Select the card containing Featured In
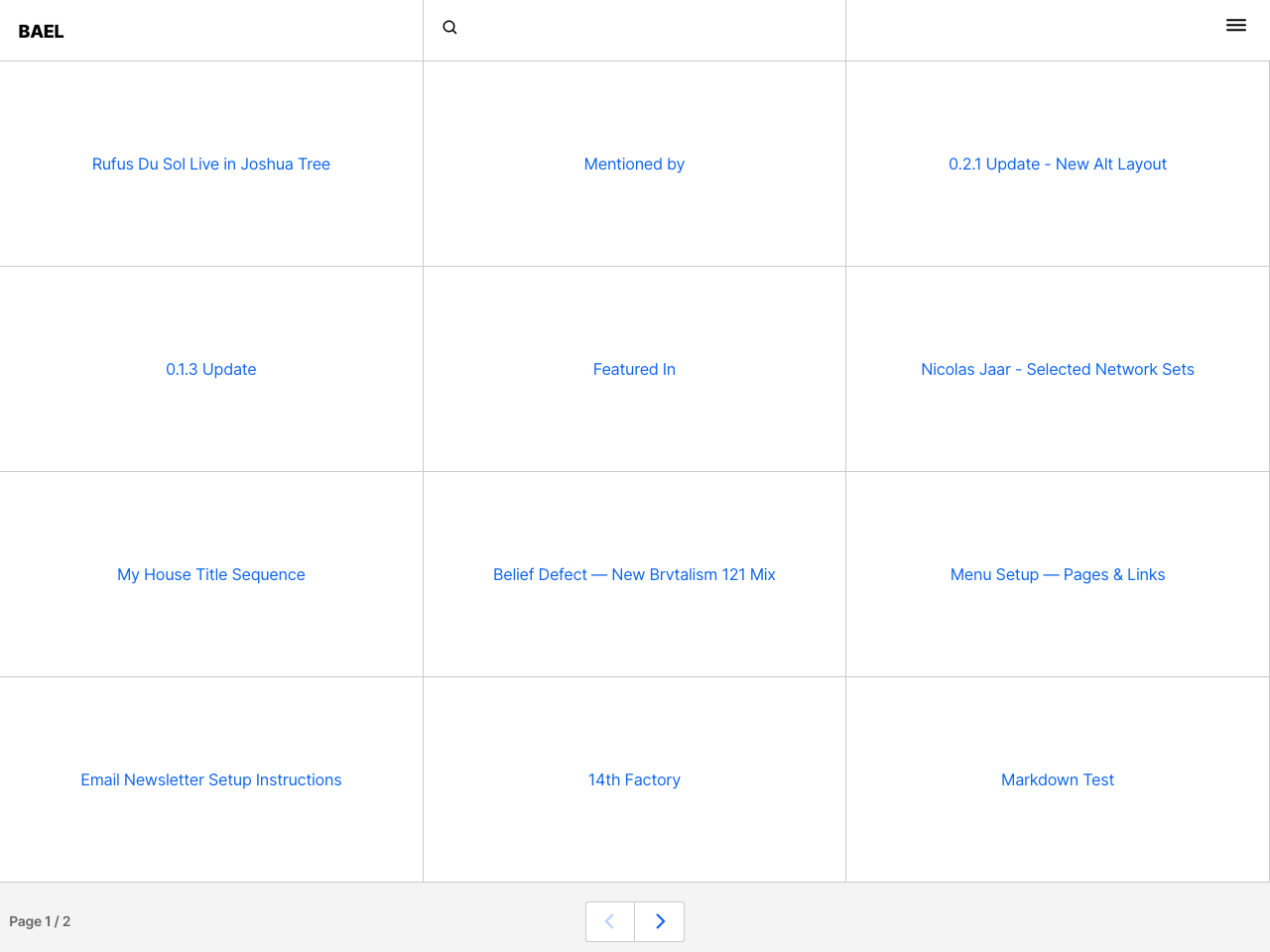This screenshot has width=1270, height=952. (634, 369)
